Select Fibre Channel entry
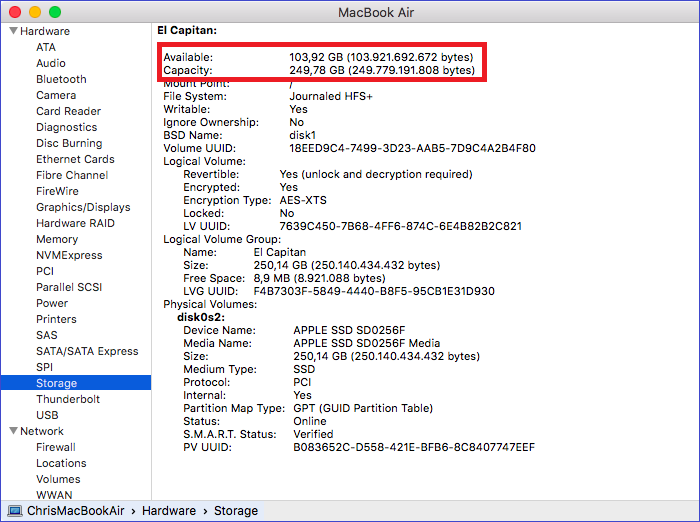 point(72,175)
